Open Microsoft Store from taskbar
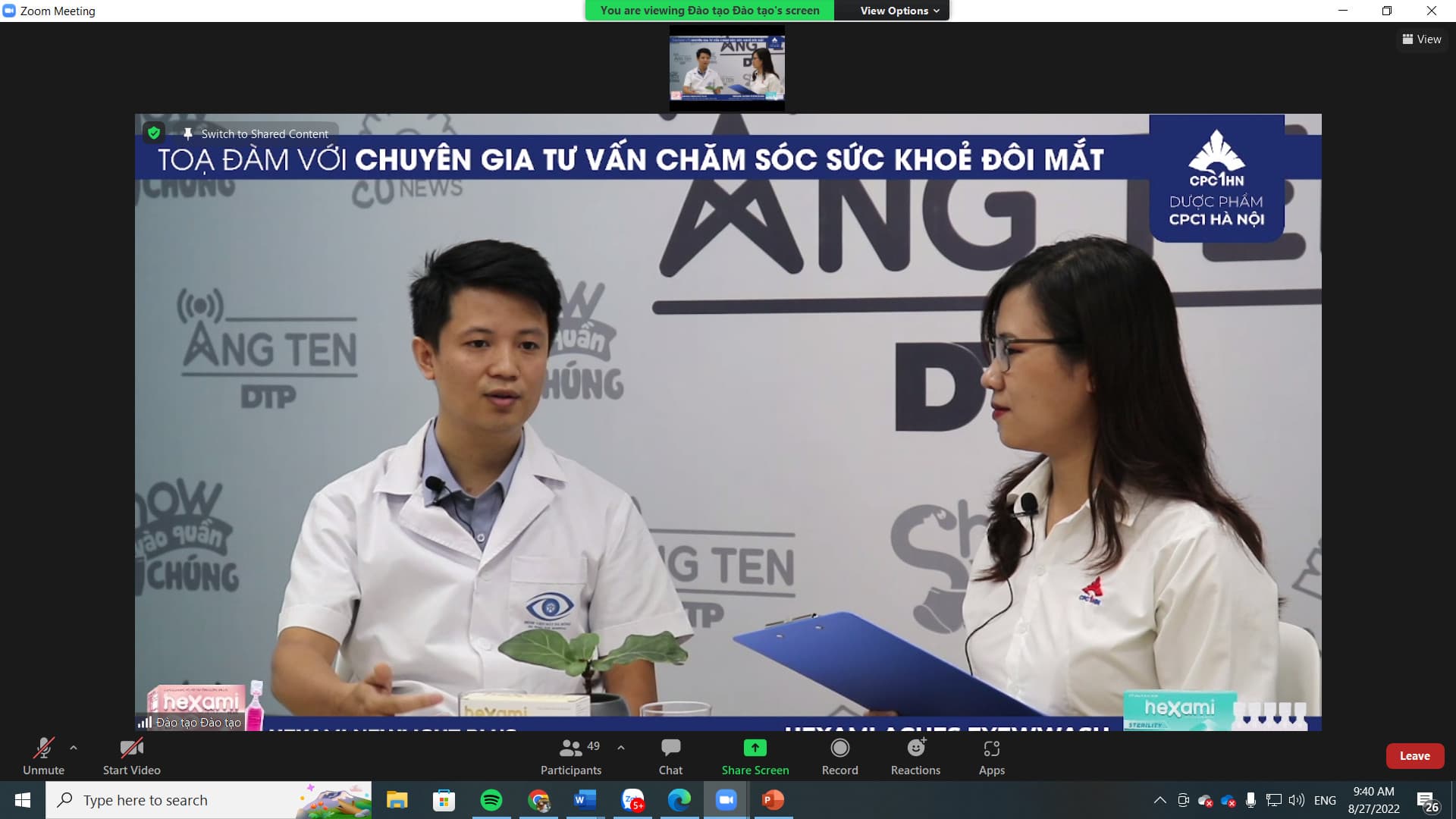The image size is (1456, 819). [444, 800]
